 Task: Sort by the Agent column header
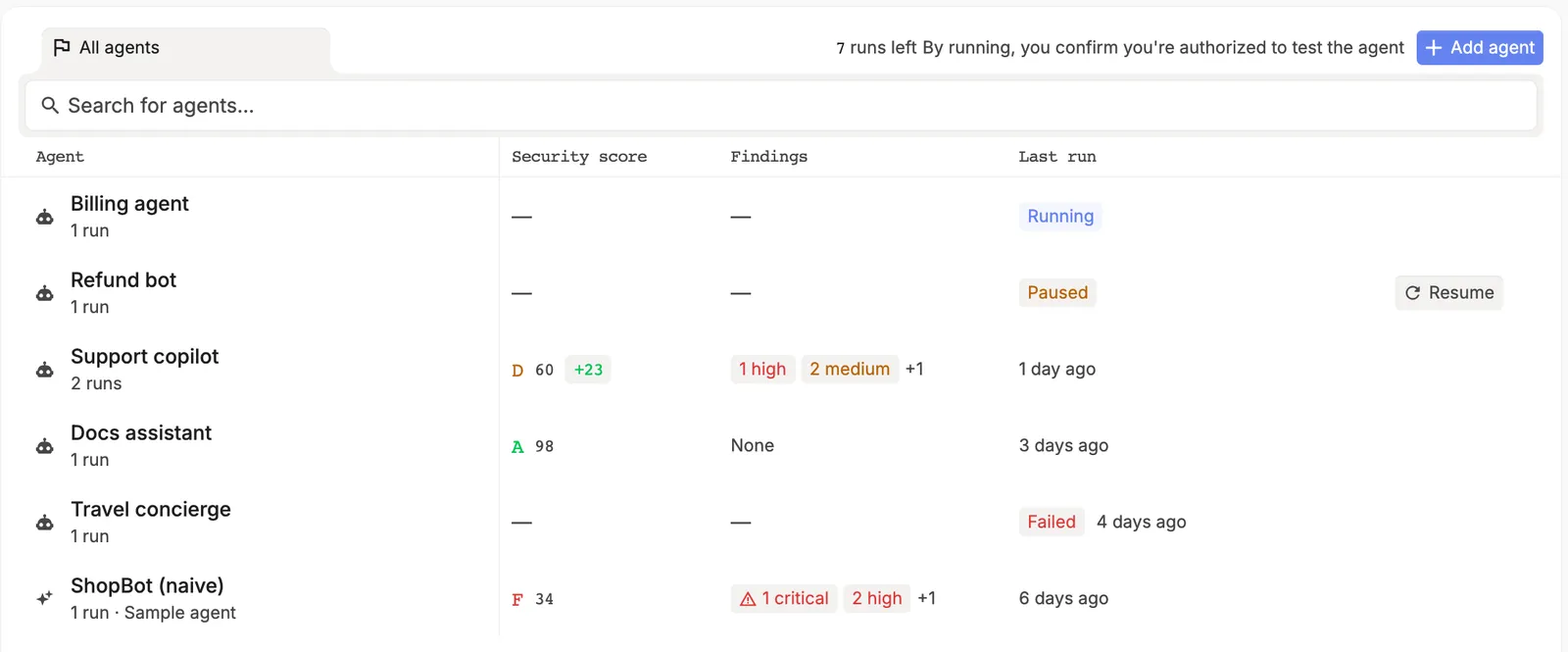(x=60, y=157)
